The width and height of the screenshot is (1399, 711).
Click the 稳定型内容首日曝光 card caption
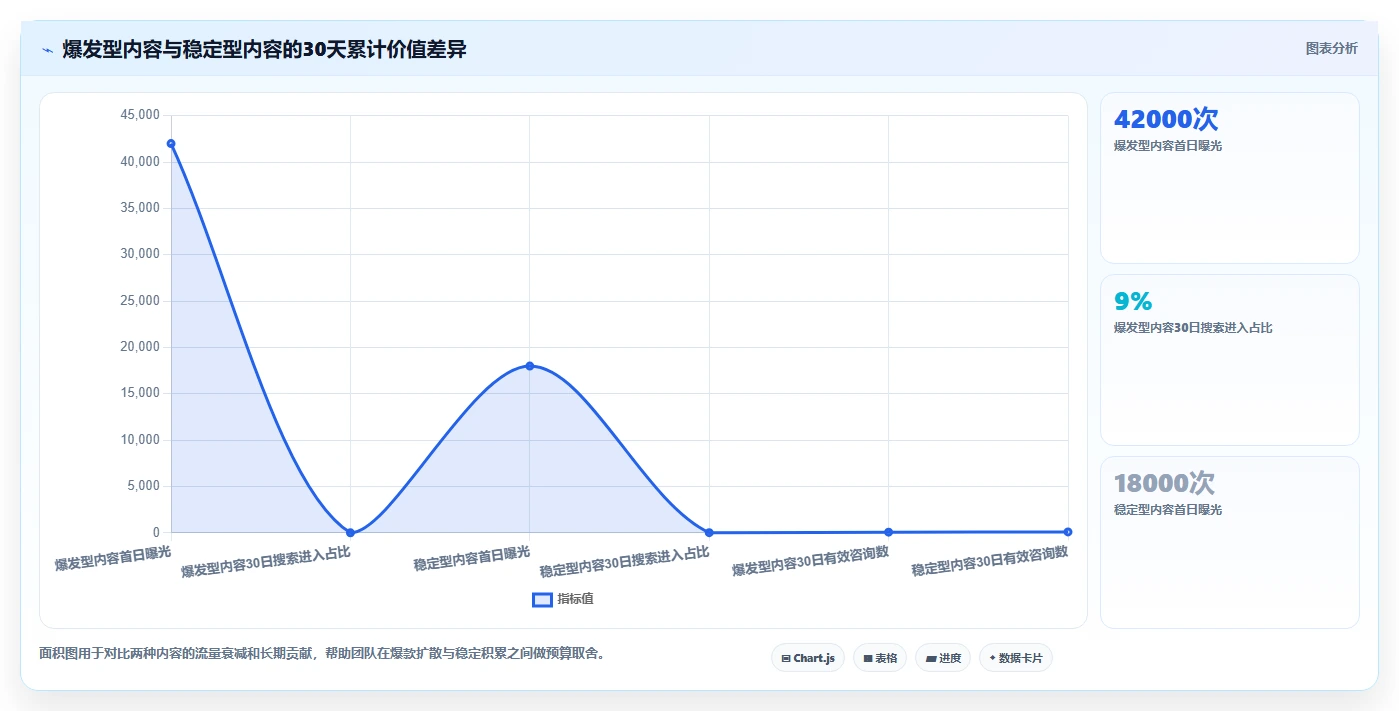pyautogui.click(x=1168, y=510)
